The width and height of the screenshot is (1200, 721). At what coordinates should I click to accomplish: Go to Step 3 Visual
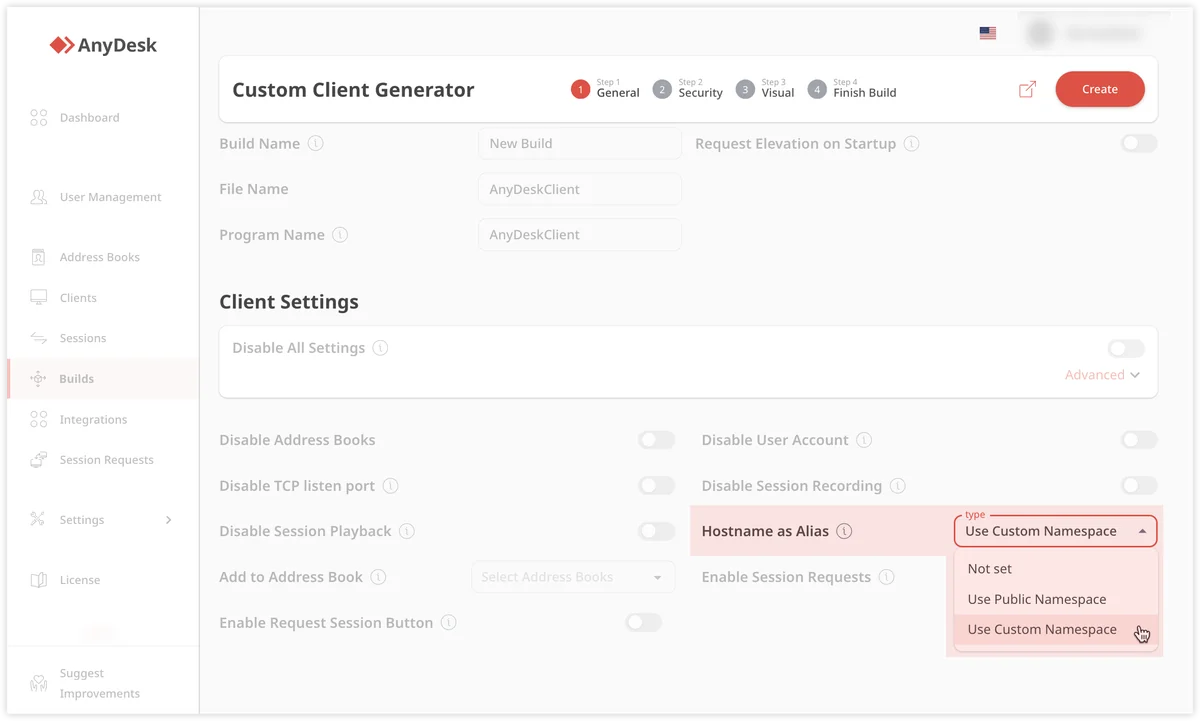pyautogui.click(x=765, y=89)
